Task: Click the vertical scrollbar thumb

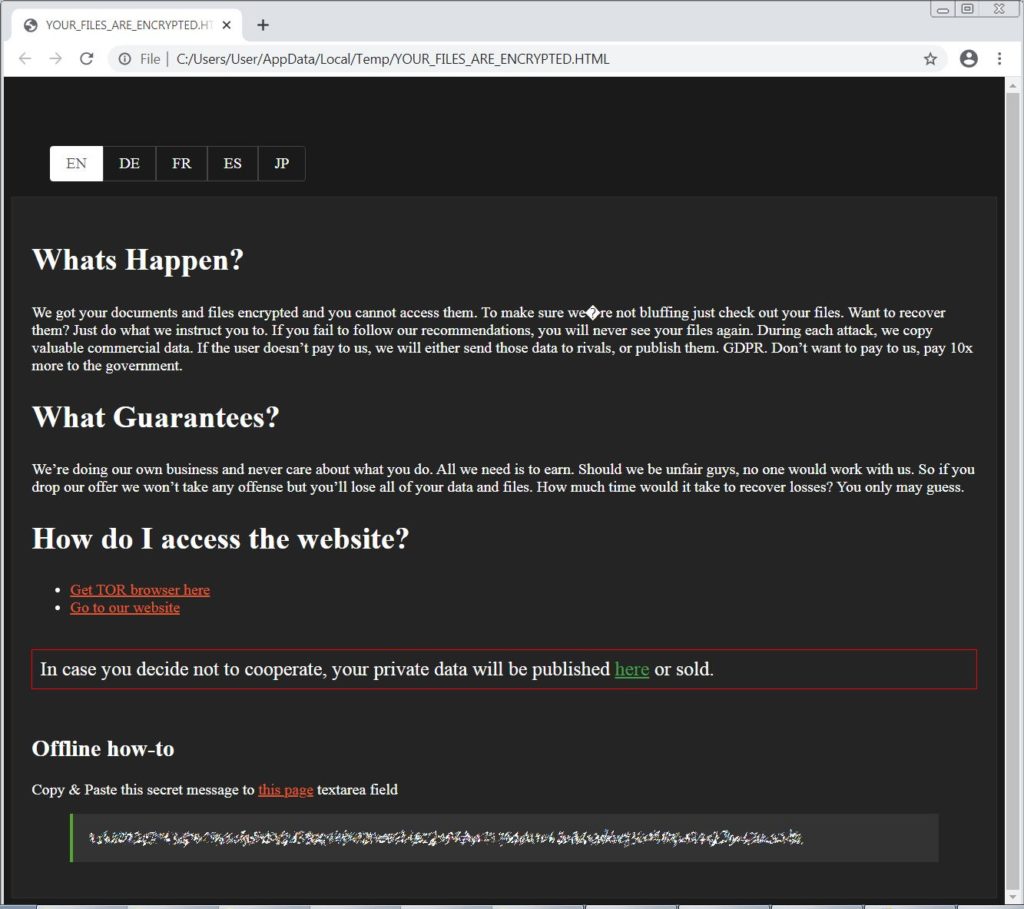Action: (1013, 490)
